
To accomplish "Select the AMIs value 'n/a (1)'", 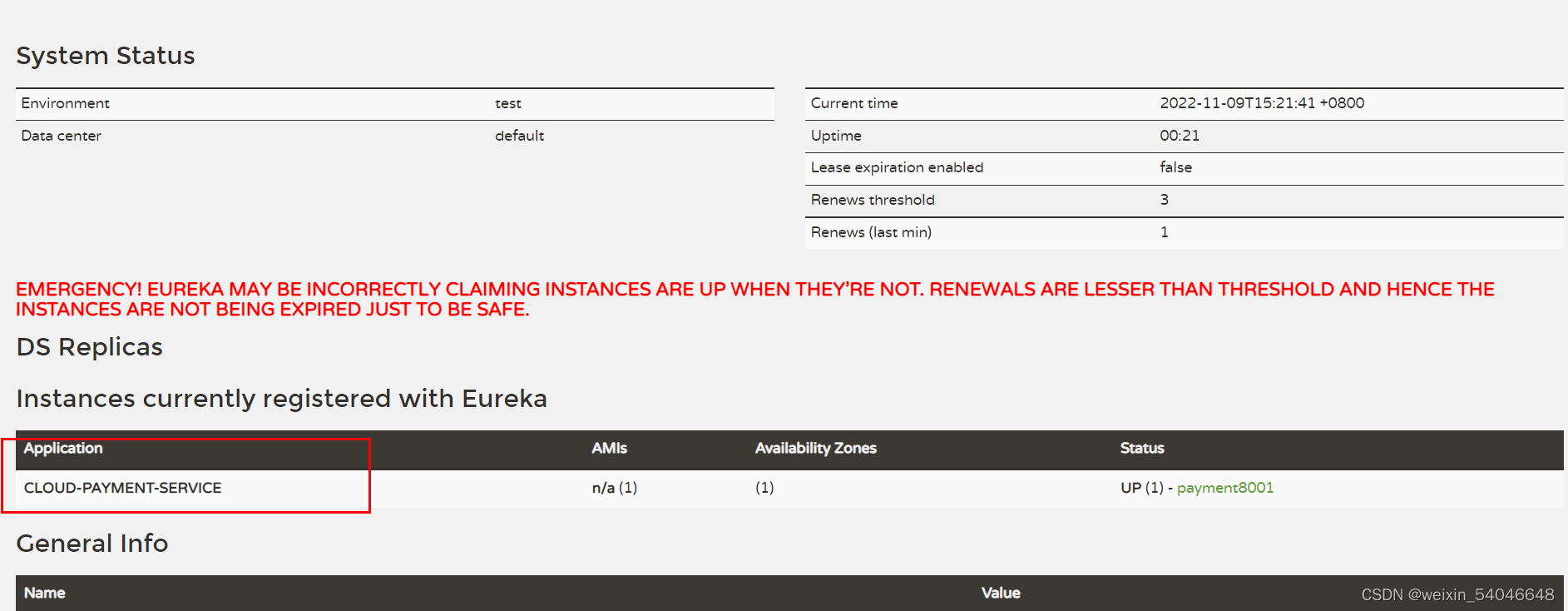I will point(615,488).
